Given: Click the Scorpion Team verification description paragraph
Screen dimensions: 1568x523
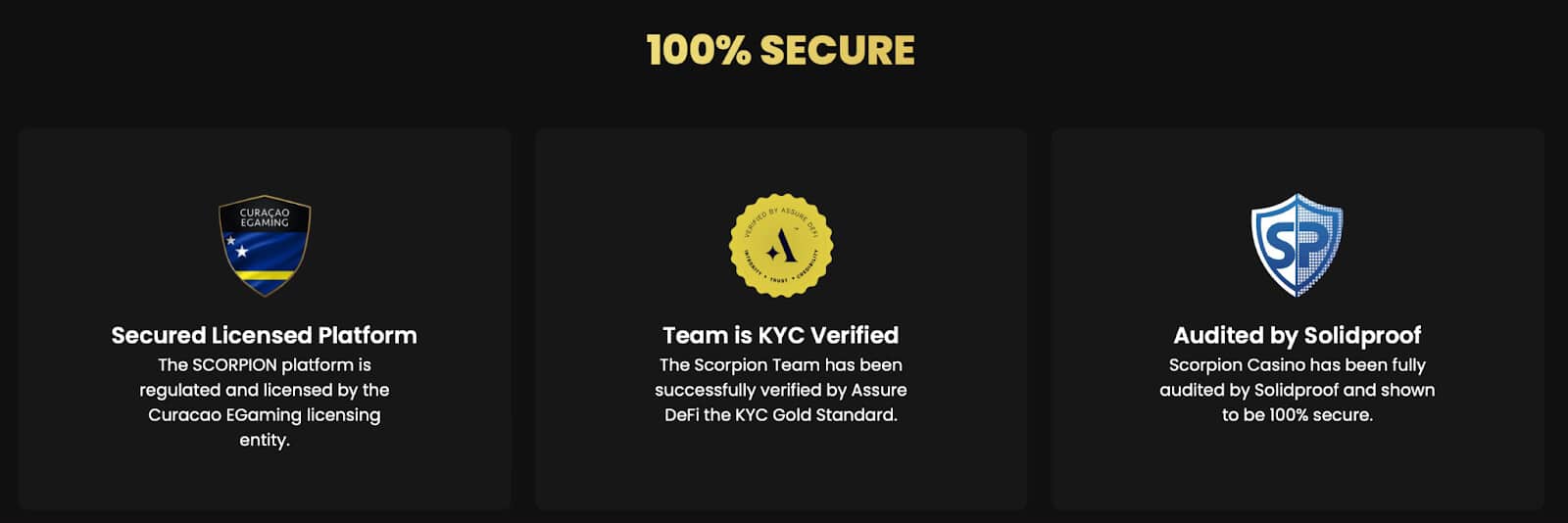Looking at the screenshot, I should click(780, 390).
